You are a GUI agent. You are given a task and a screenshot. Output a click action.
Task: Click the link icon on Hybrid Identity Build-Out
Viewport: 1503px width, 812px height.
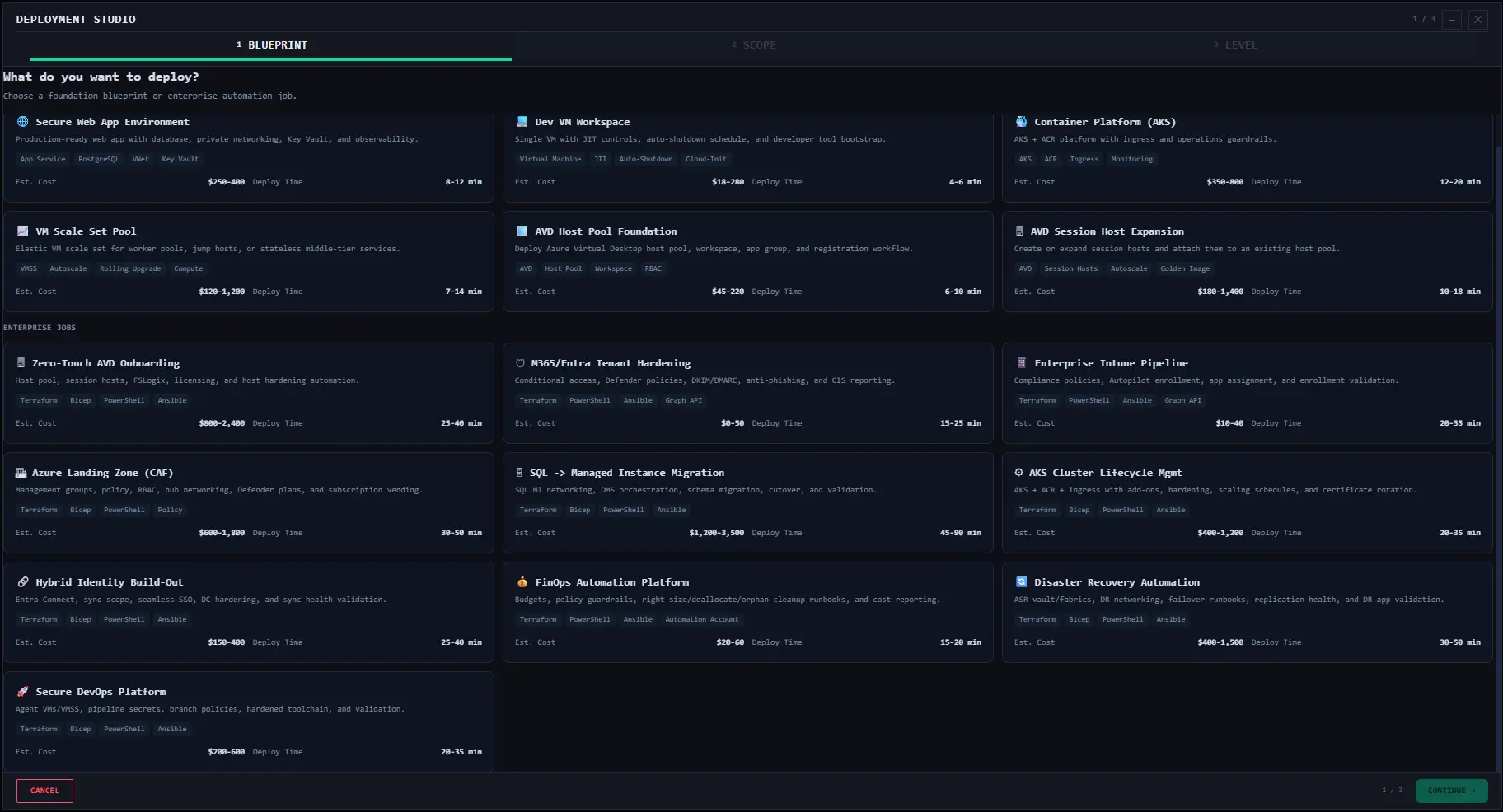22,582
